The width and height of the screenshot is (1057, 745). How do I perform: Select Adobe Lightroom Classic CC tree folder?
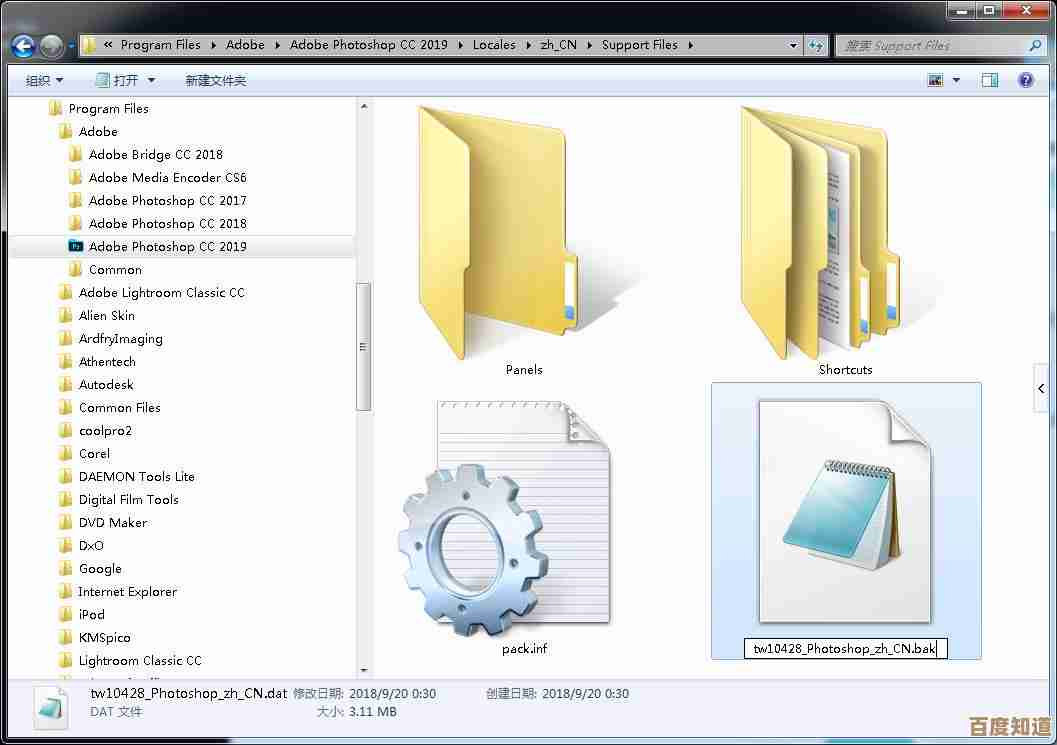click(x=161, y=292)
